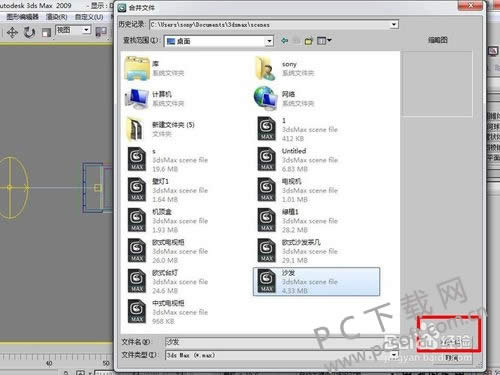The height and width of the screenshot is (375, 500).
Task: Expand the 查找范围 location dropdown
Action: point(269,41)
